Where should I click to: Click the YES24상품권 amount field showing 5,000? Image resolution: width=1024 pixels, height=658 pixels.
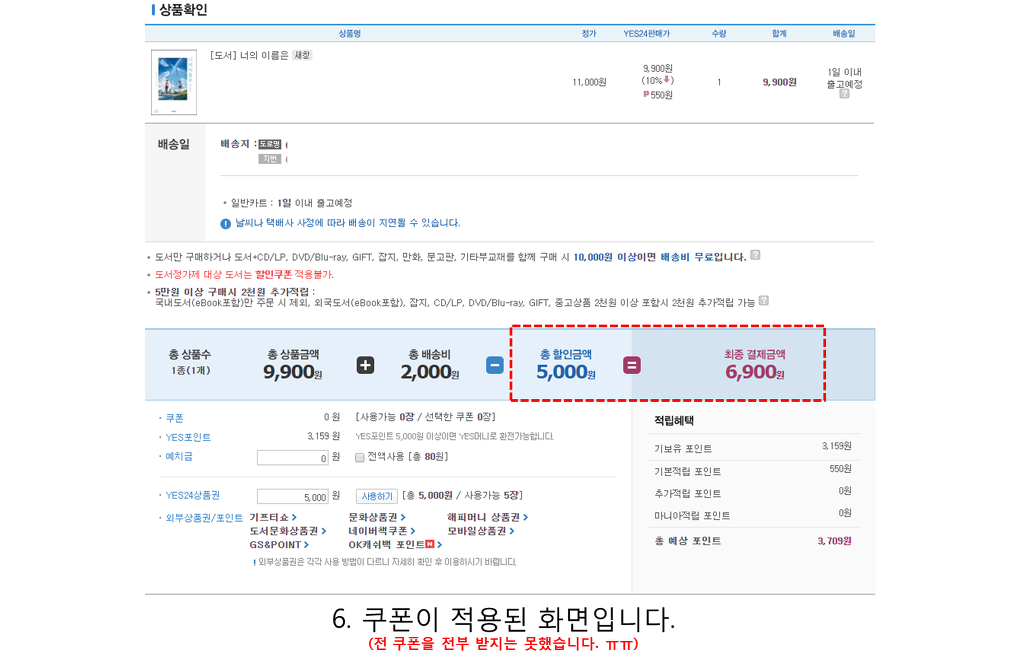(x=293, y=497)
